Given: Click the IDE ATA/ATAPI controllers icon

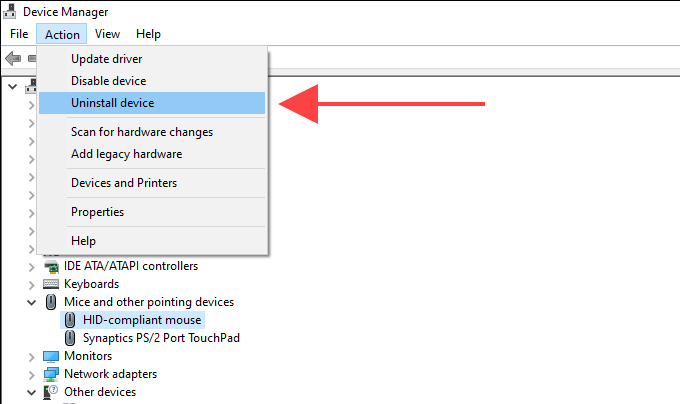Looking at the screenshot, I should (x=51, y=266).
